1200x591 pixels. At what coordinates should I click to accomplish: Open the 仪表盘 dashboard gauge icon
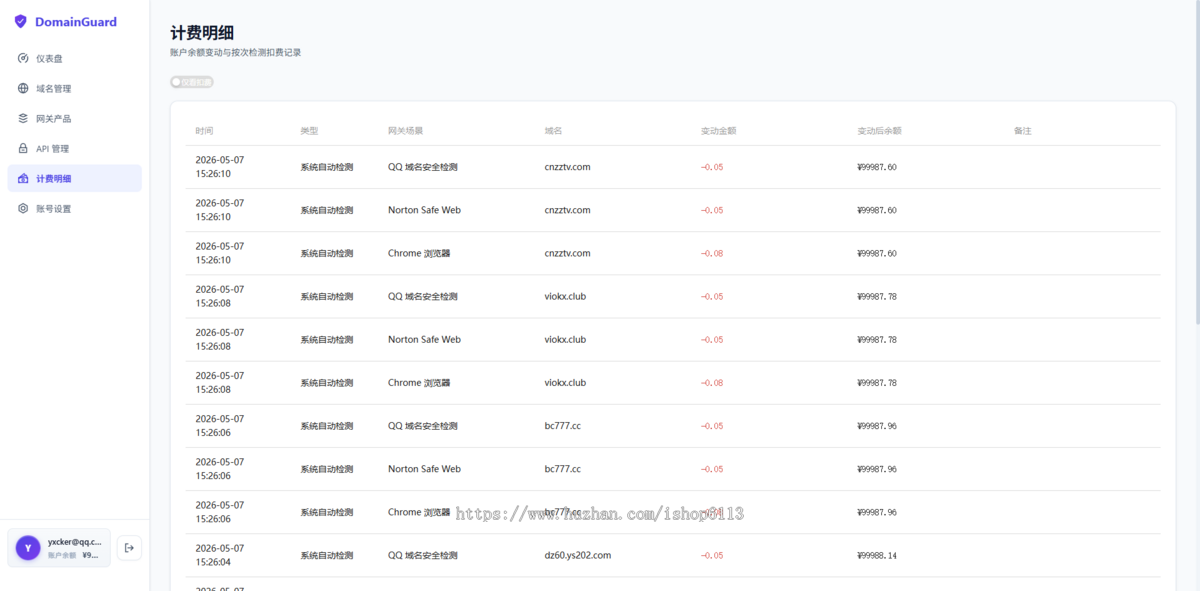pos(24,58)
